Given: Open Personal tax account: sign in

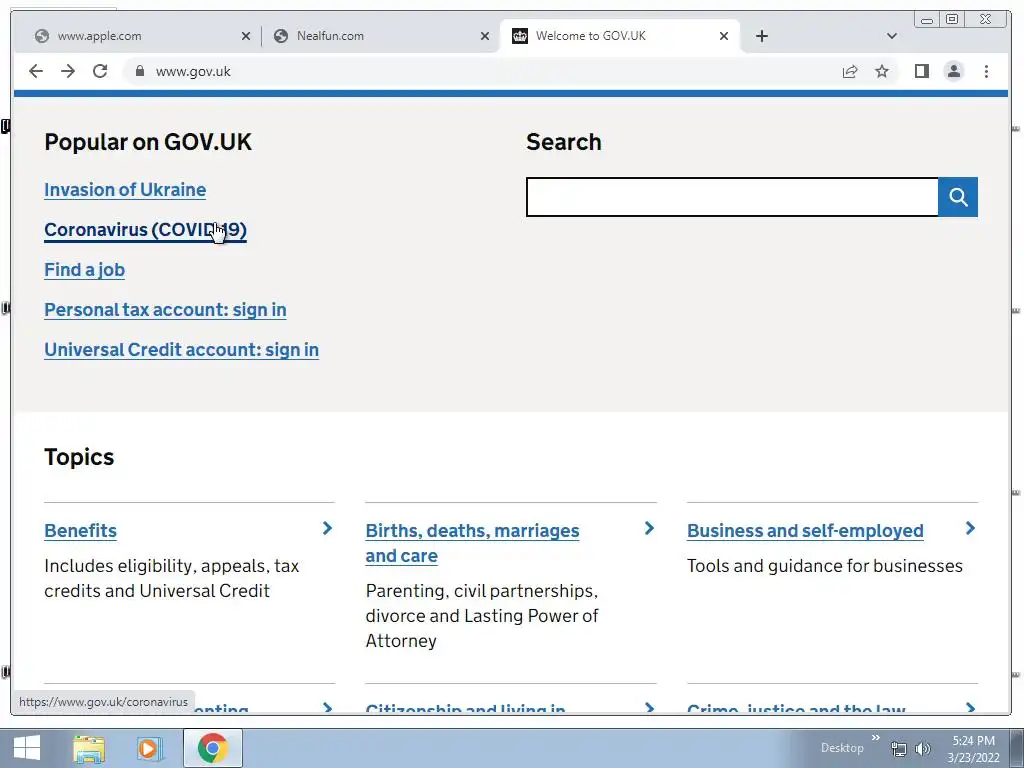Looking at the screenshot, I should tap(165, 310).
